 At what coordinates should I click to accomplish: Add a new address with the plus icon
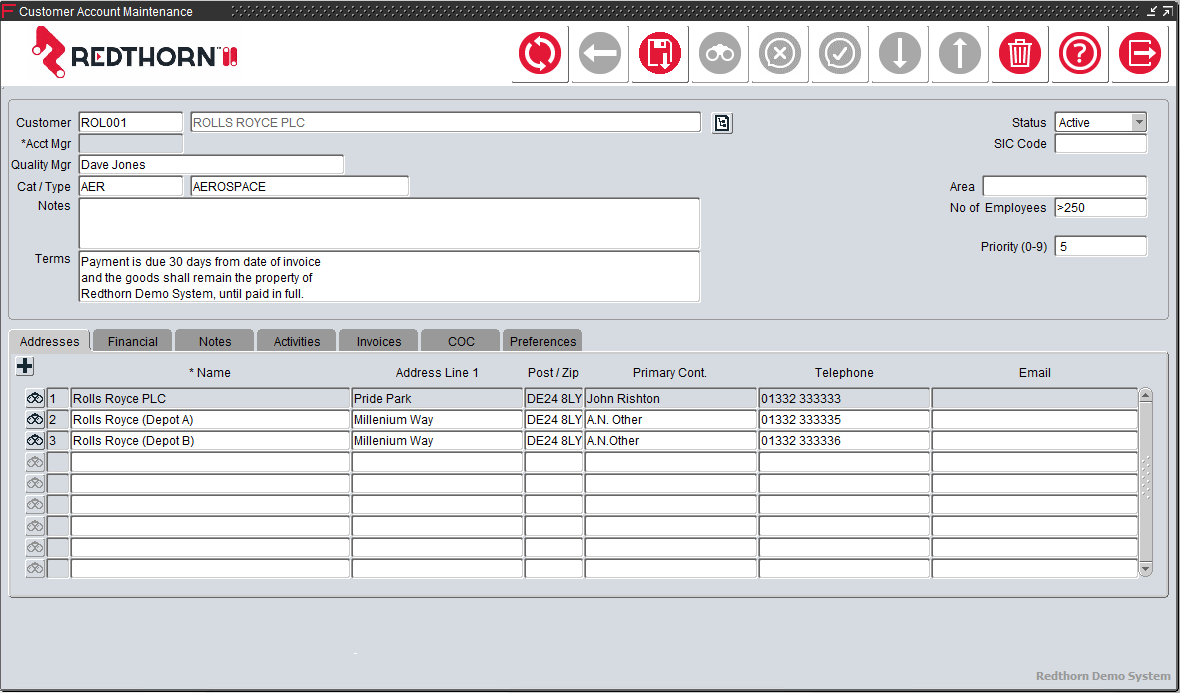click(24, 366)
